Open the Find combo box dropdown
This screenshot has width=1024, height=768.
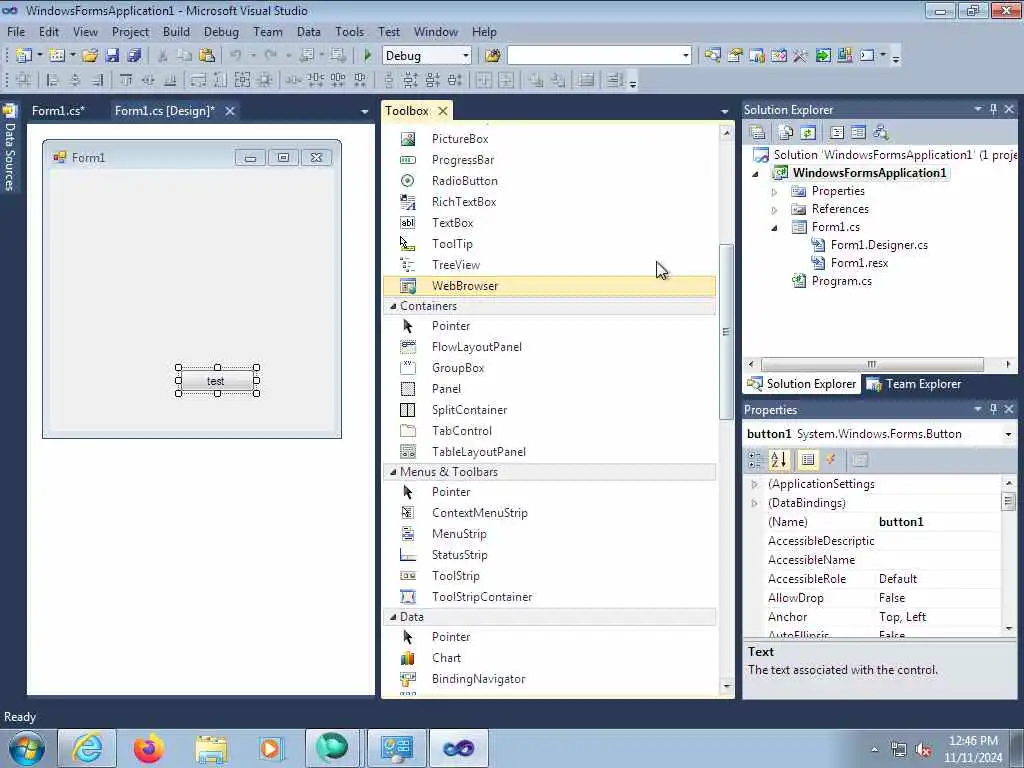pos(685,56)
